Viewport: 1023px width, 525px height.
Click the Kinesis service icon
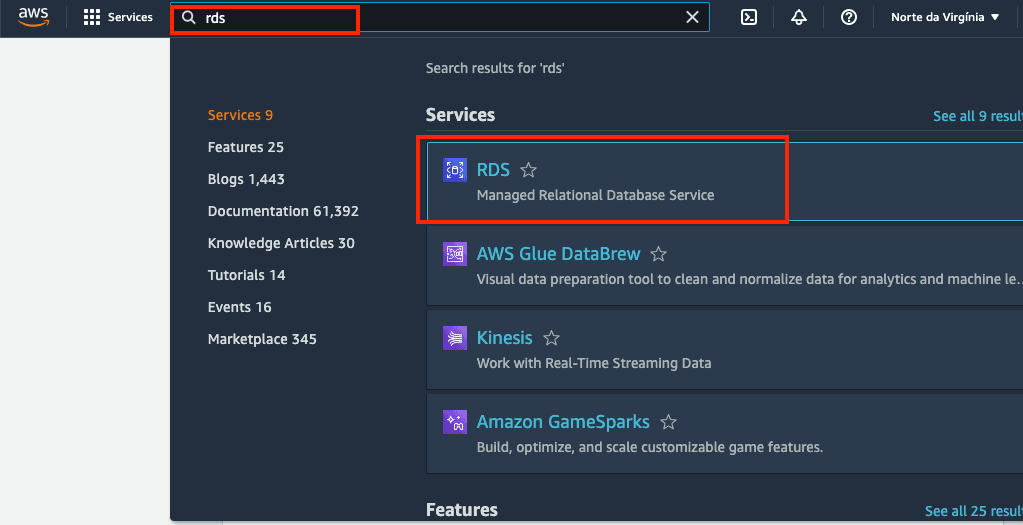[455, 338]
